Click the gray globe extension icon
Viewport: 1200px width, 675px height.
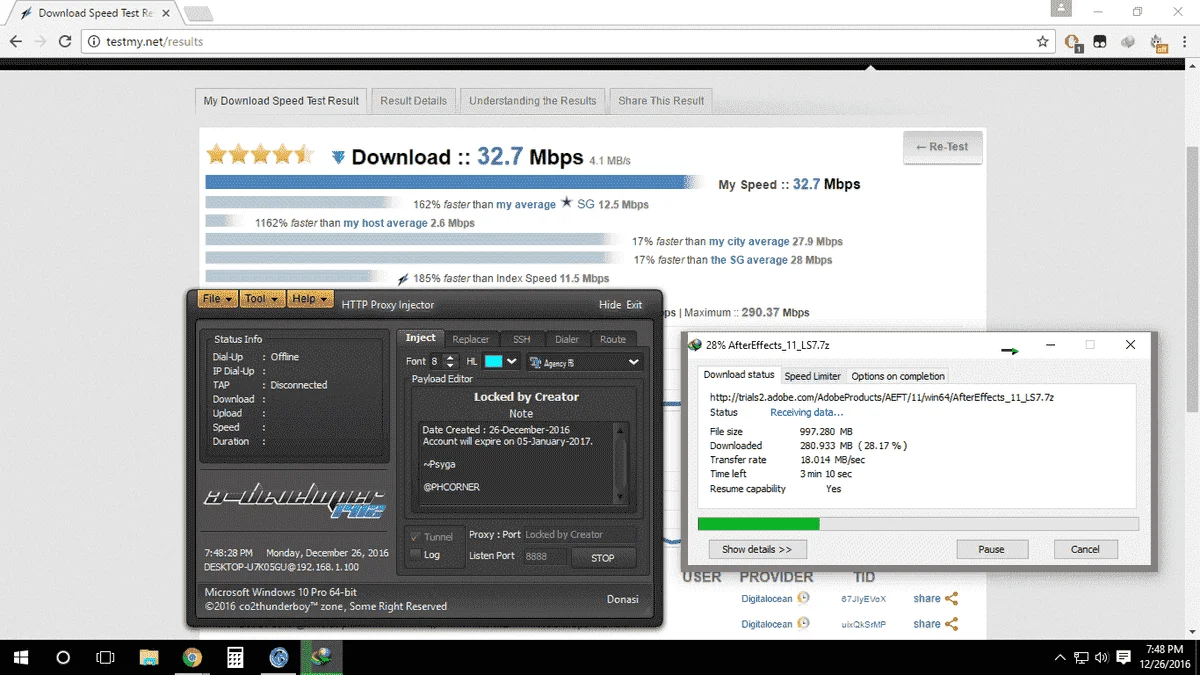(x=1128, y=42)
